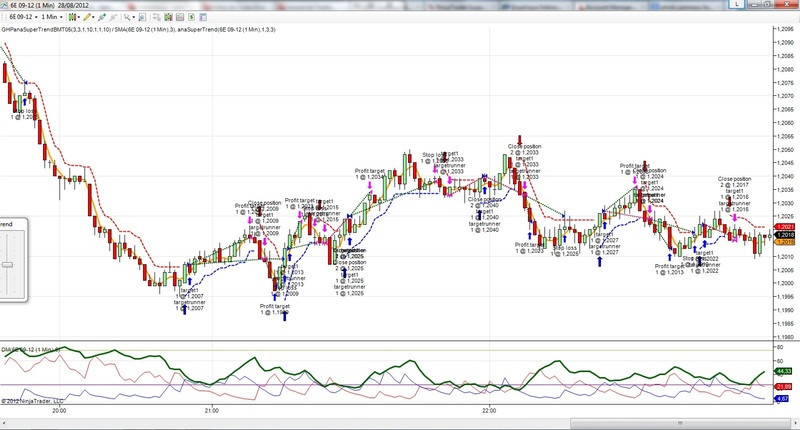Screen dimensions: 800x430
Task: Activate the zoom in magnifier tool
Action: click(x=127, y=17)
